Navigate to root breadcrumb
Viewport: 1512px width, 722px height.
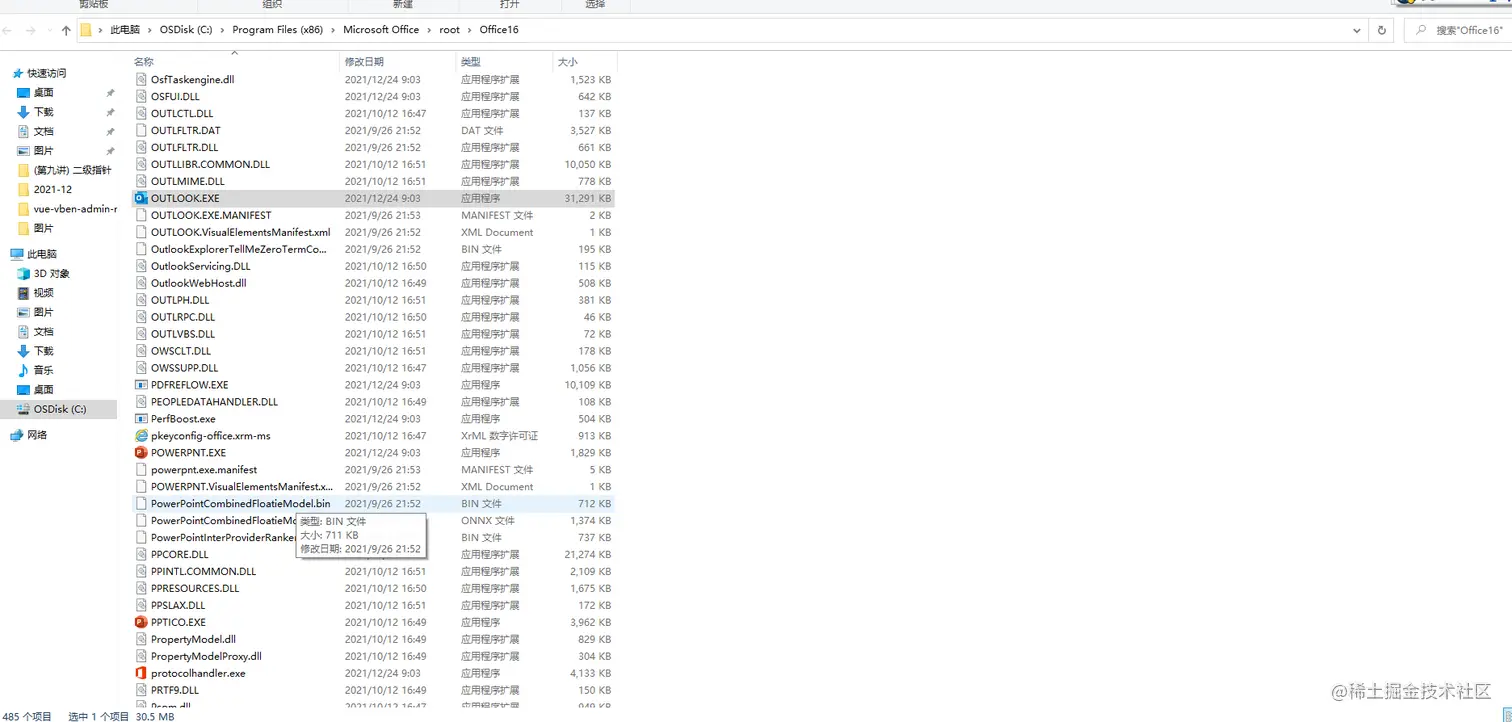coord(450,30)
